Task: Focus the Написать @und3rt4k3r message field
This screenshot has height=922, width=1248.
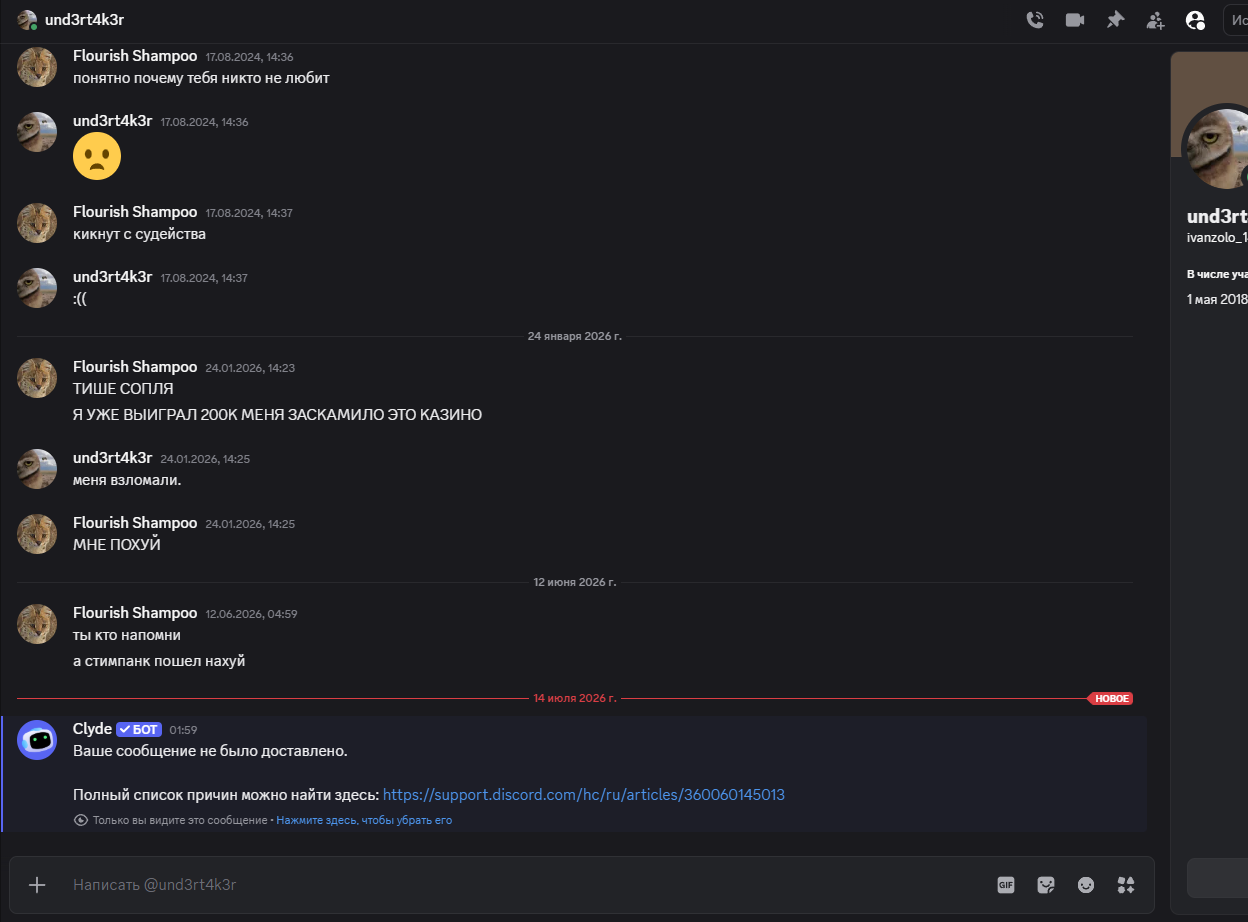Action: [520, 885]
